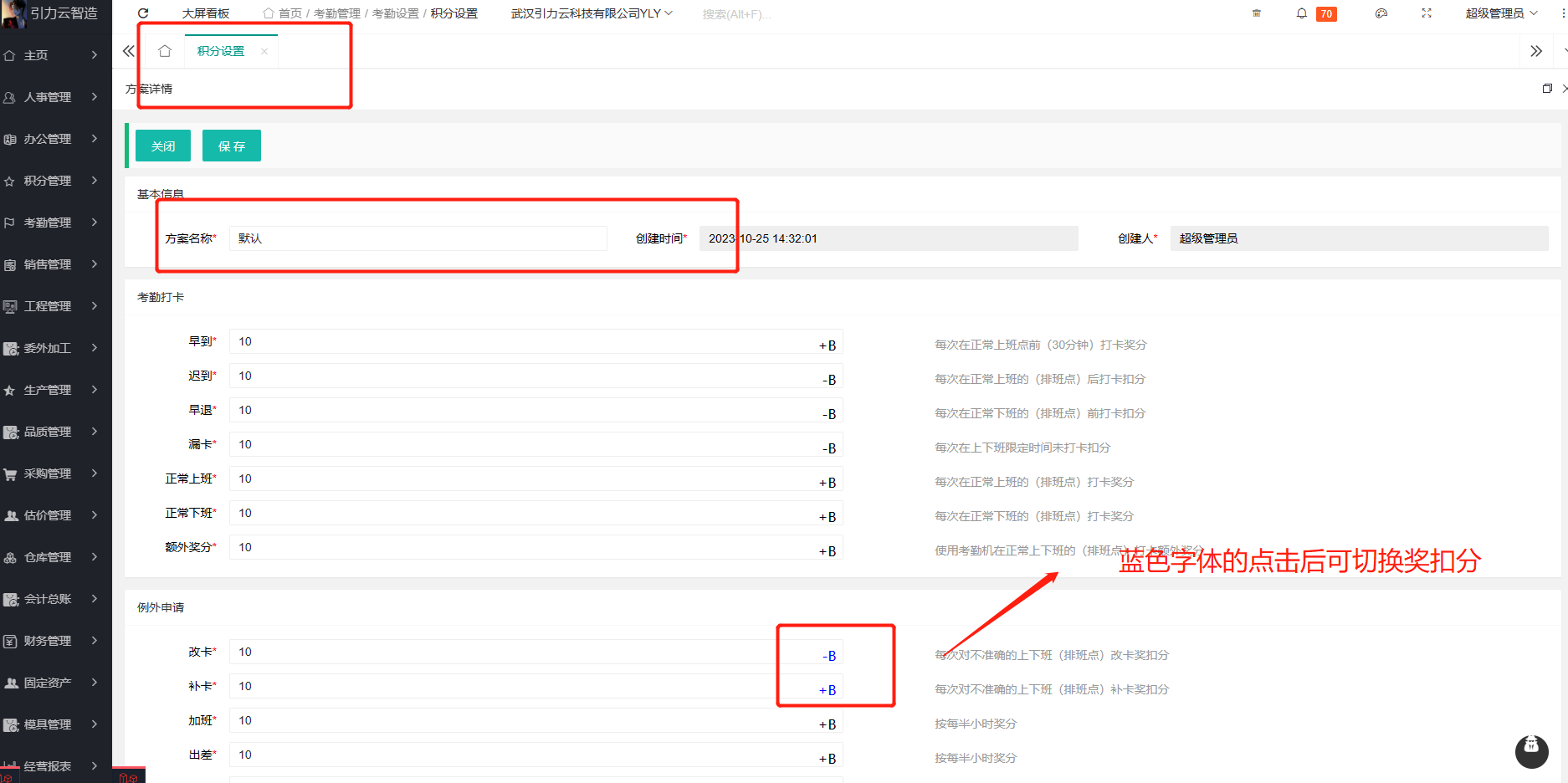Select the 积分设置 tab
1568x783 pixels.
pos(221,51)
